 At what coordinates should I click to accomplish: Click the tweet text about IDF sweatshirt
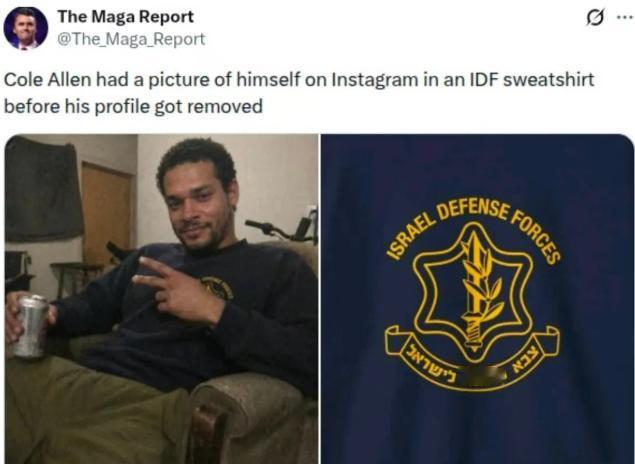[x=299, y=93]
